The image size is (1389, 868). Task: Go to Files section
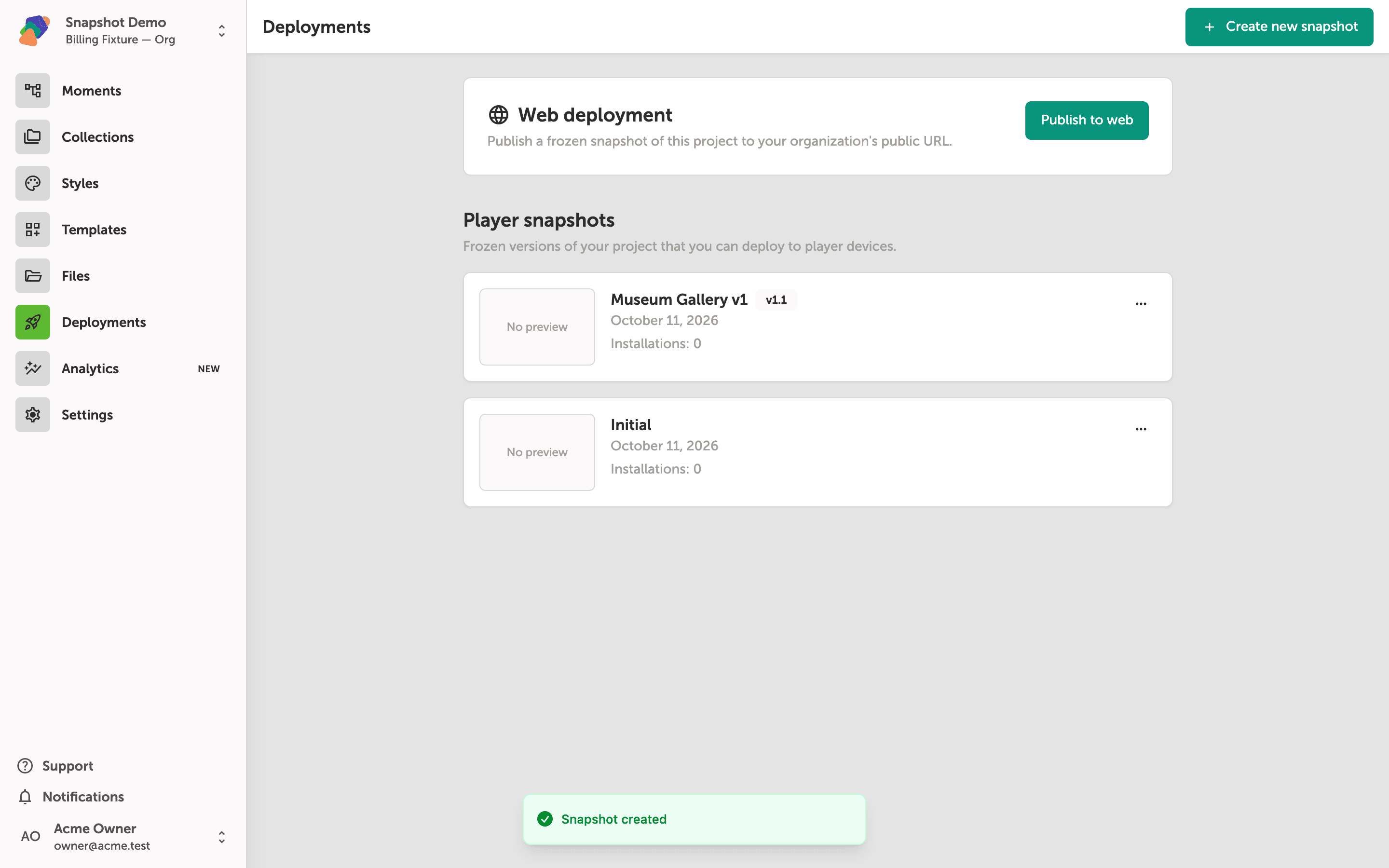coord(76,276)
